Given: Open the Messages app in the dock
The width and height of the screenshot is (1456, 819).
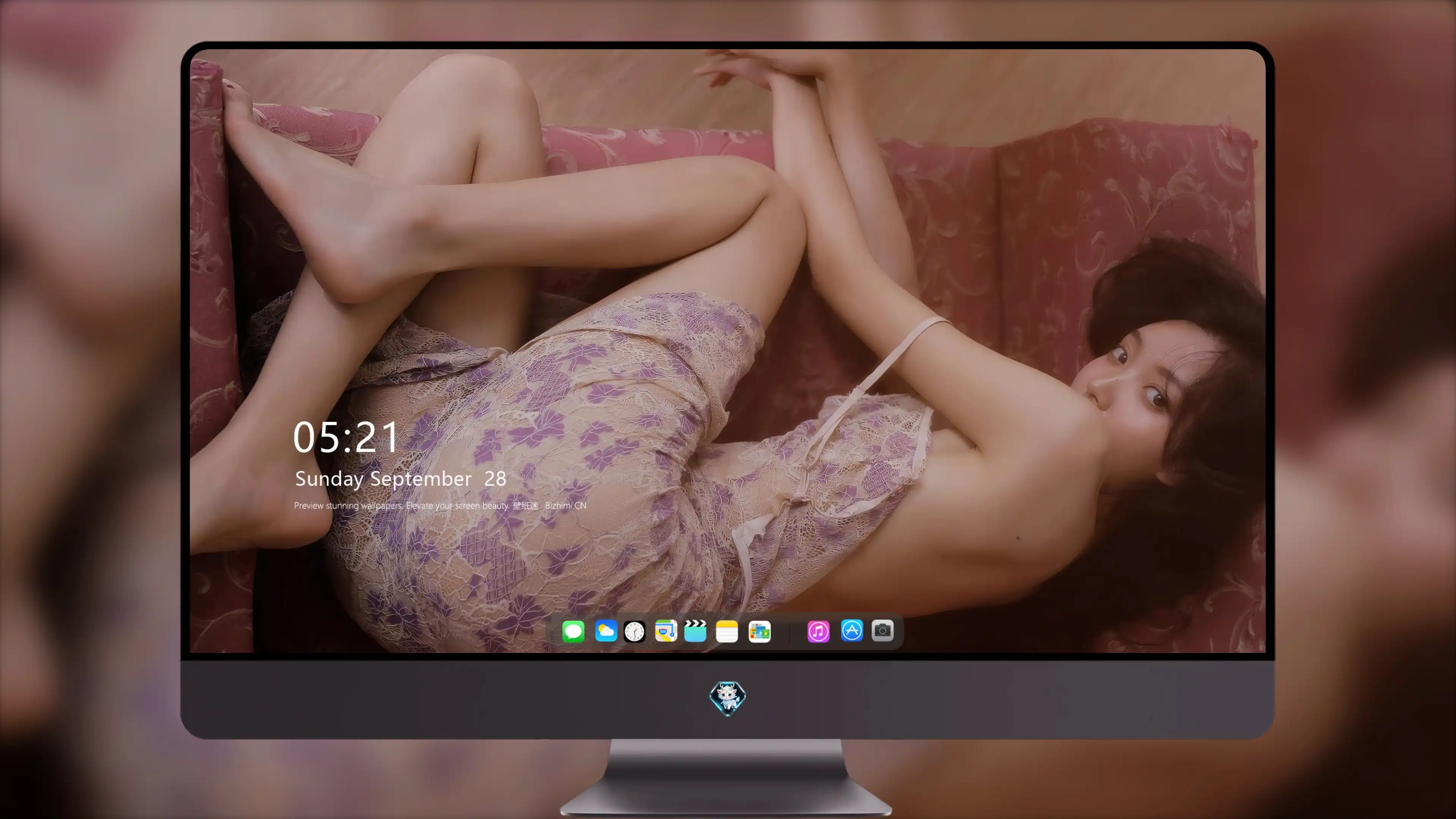Looking at the screenshot, I should tap(573, 631).
